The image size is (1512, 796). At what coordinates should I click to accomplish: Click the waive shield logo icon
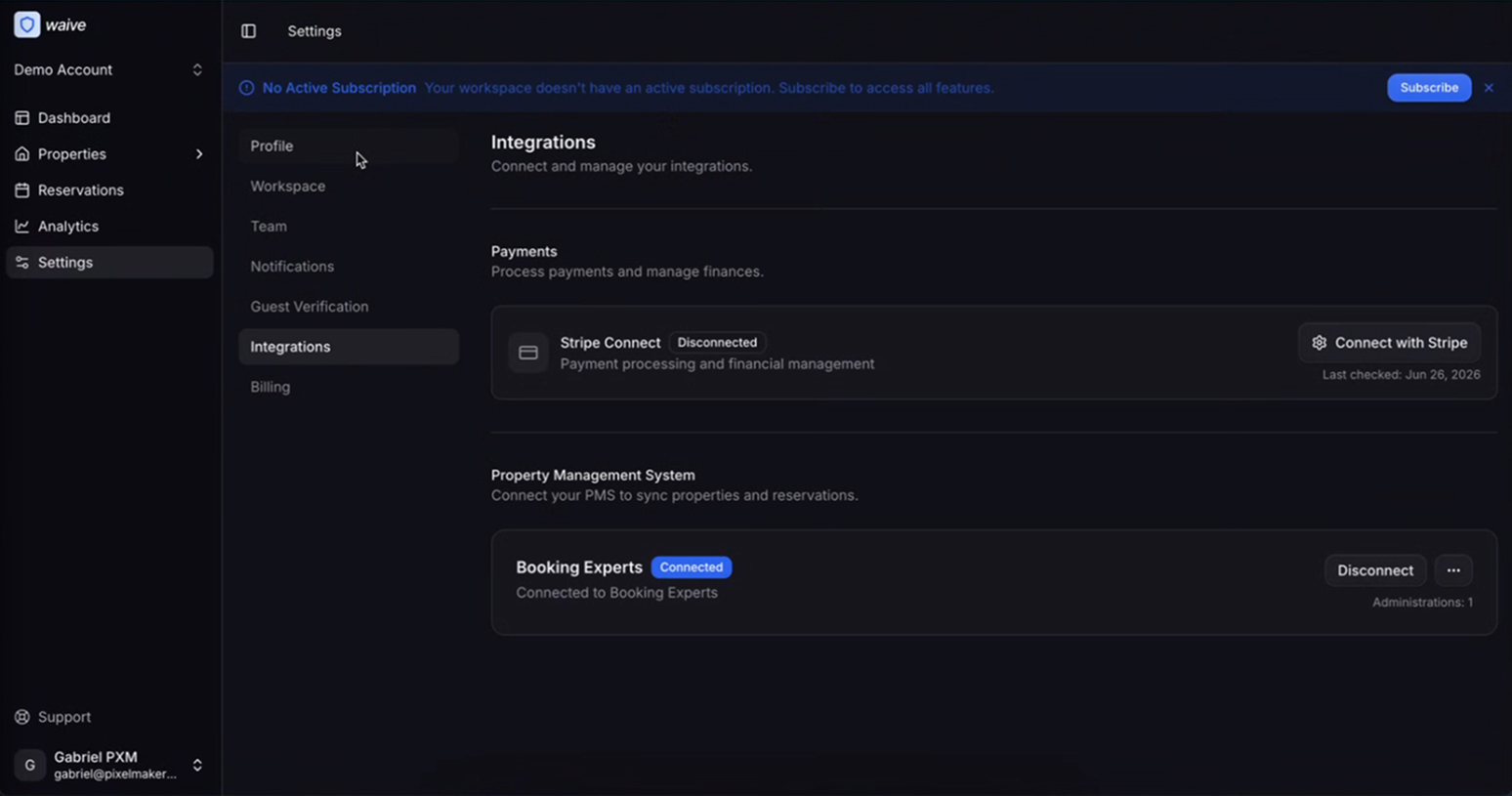pos(26,24)
